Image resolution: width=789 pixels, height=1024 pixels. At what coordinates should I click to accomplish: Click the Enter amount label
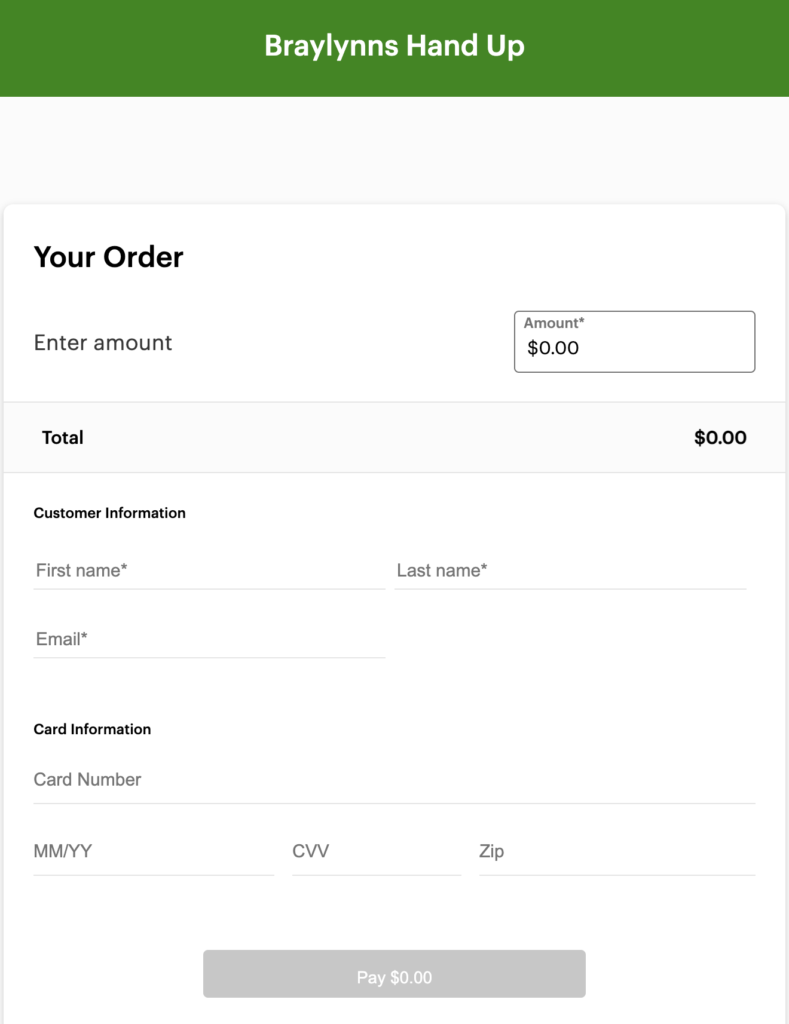pos(103,343)
